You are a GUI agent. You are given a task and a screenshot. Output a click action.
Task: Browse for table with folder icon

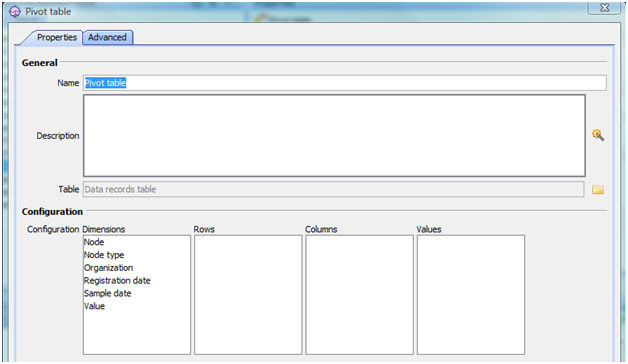click(x=598, y=189)
